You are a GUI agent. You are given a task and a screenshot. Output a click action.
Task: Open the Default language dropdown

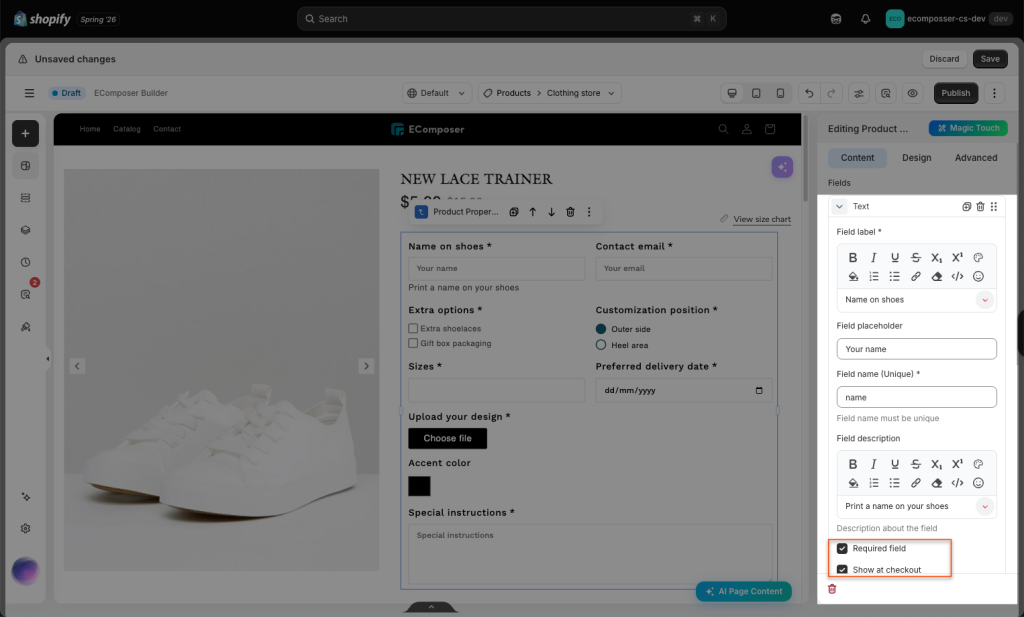click(437, 93)
